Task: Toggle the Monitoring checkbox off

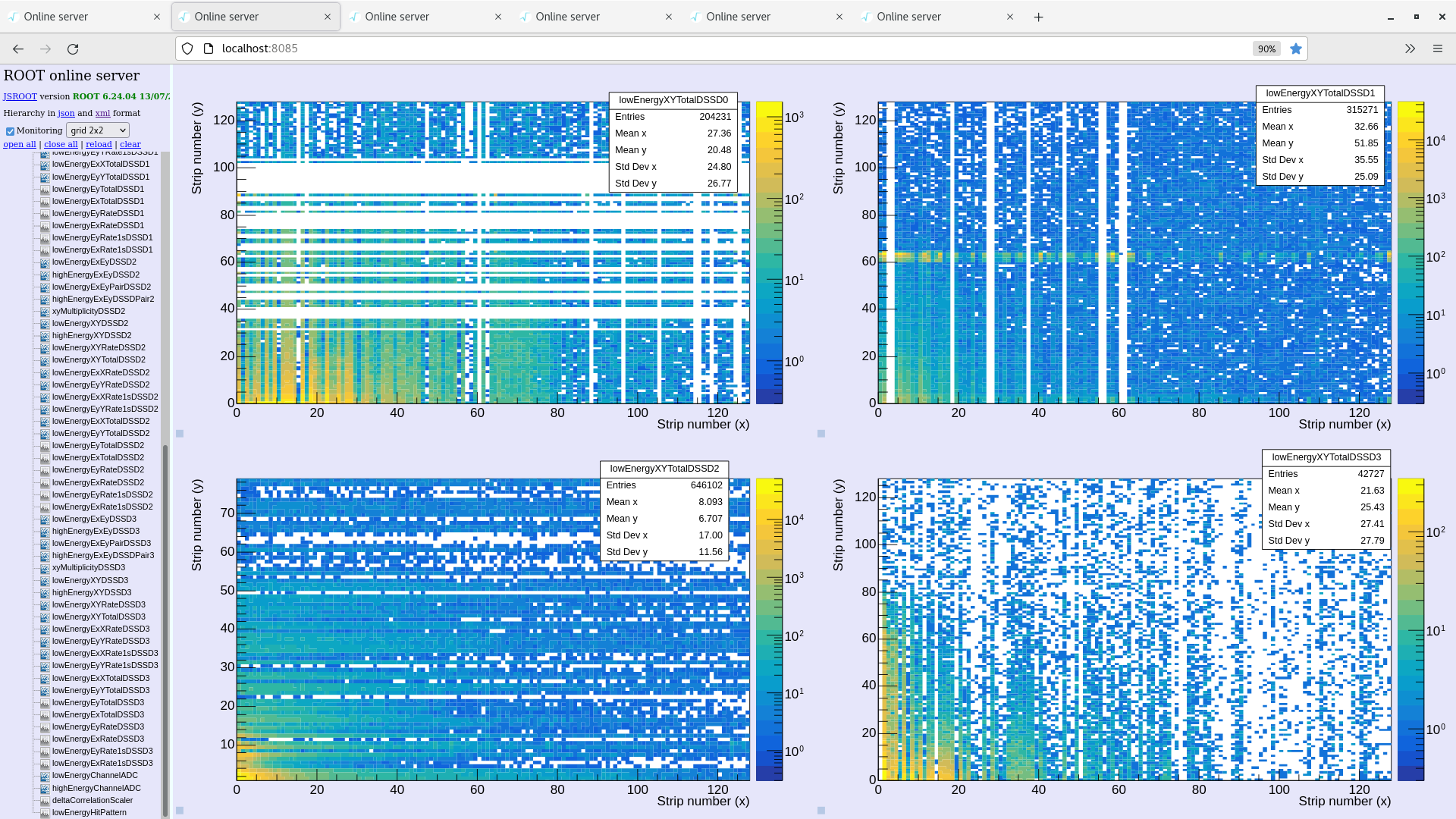Action: (x=10, y=130)
